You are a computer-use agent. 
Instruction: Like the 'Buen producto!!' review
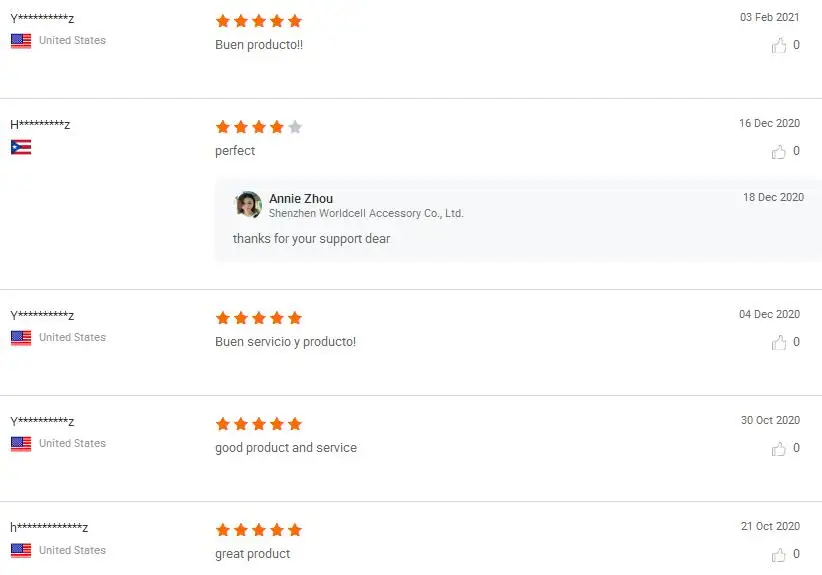[779, 45]
